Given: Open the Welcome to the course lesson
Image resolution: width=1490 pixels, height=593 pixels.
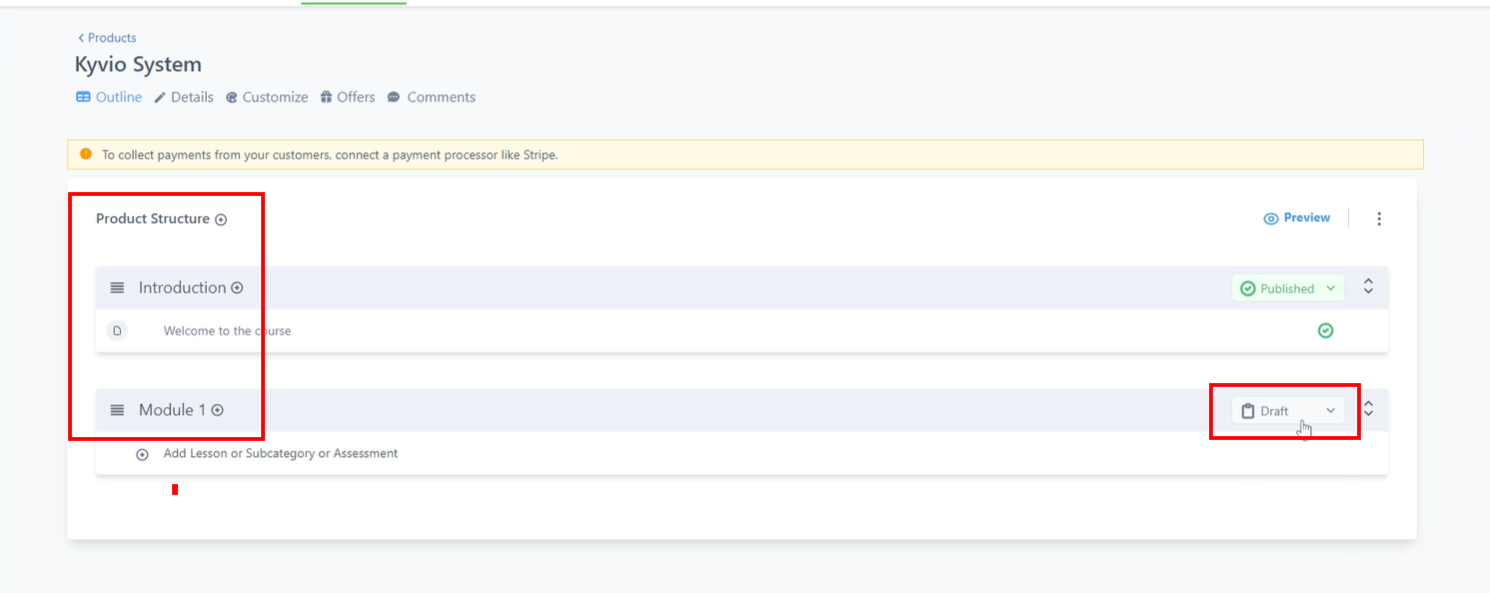Looking at the screenshot, I should point(227,331).
